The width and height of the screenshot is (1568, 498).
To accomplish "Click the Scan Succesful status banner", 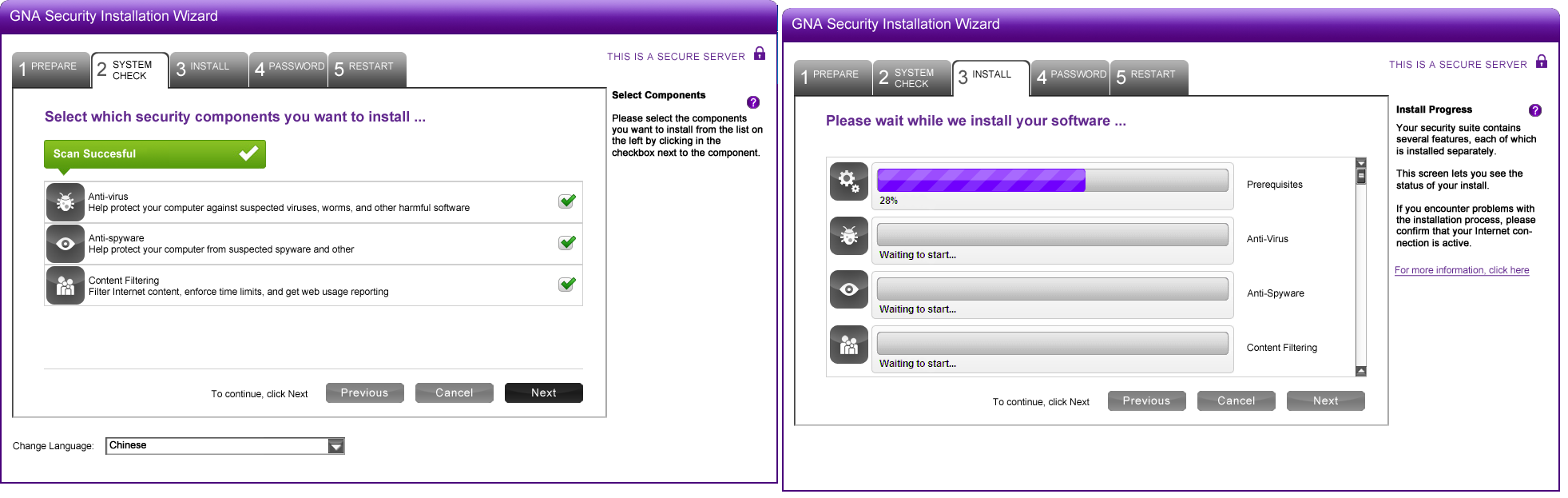I will (155, 153).
